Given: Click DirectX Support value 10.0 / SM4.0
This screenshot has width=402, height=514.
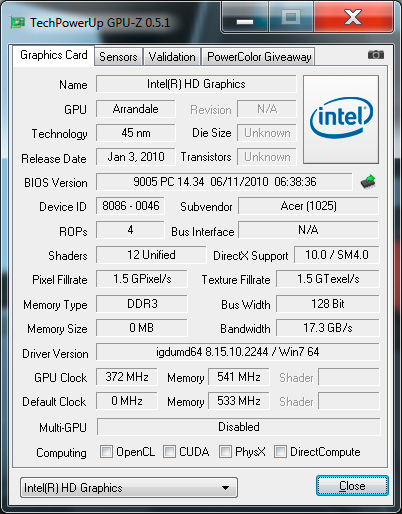Looking at the screenshot, I should point(337,255).
